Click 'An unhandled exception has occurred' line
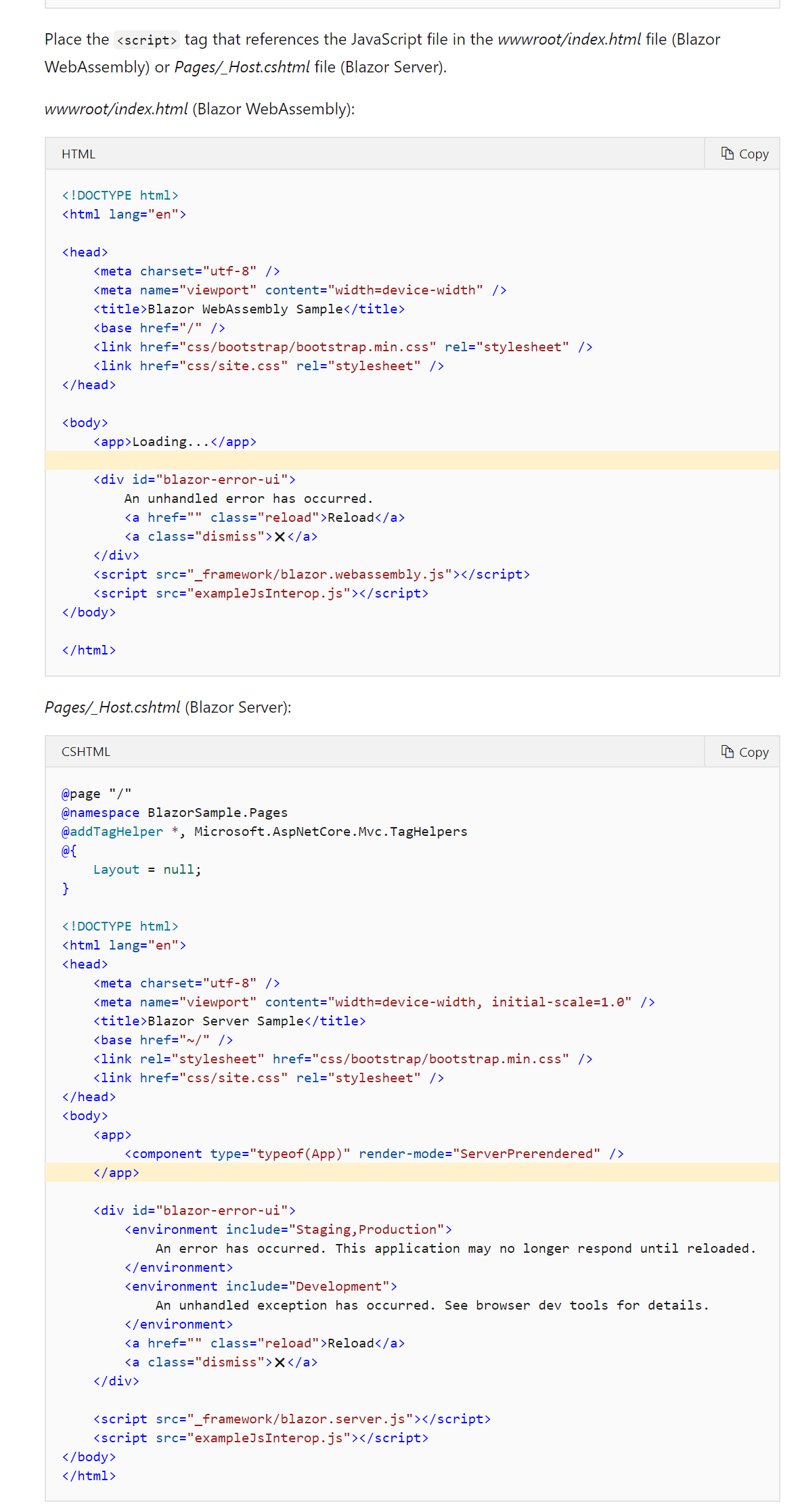 [x=433, y=1306]
